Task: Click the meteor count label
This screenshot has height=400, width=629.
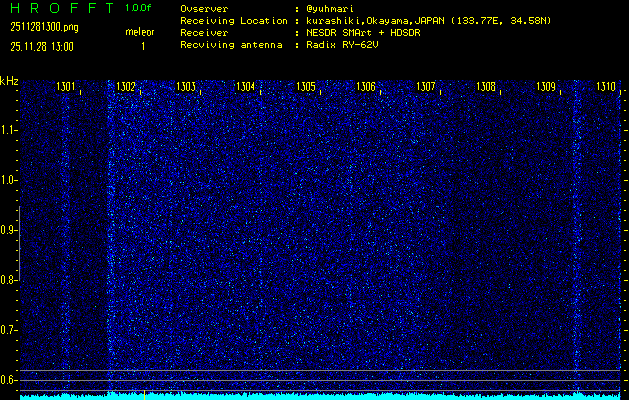Action: coord(139,32)
